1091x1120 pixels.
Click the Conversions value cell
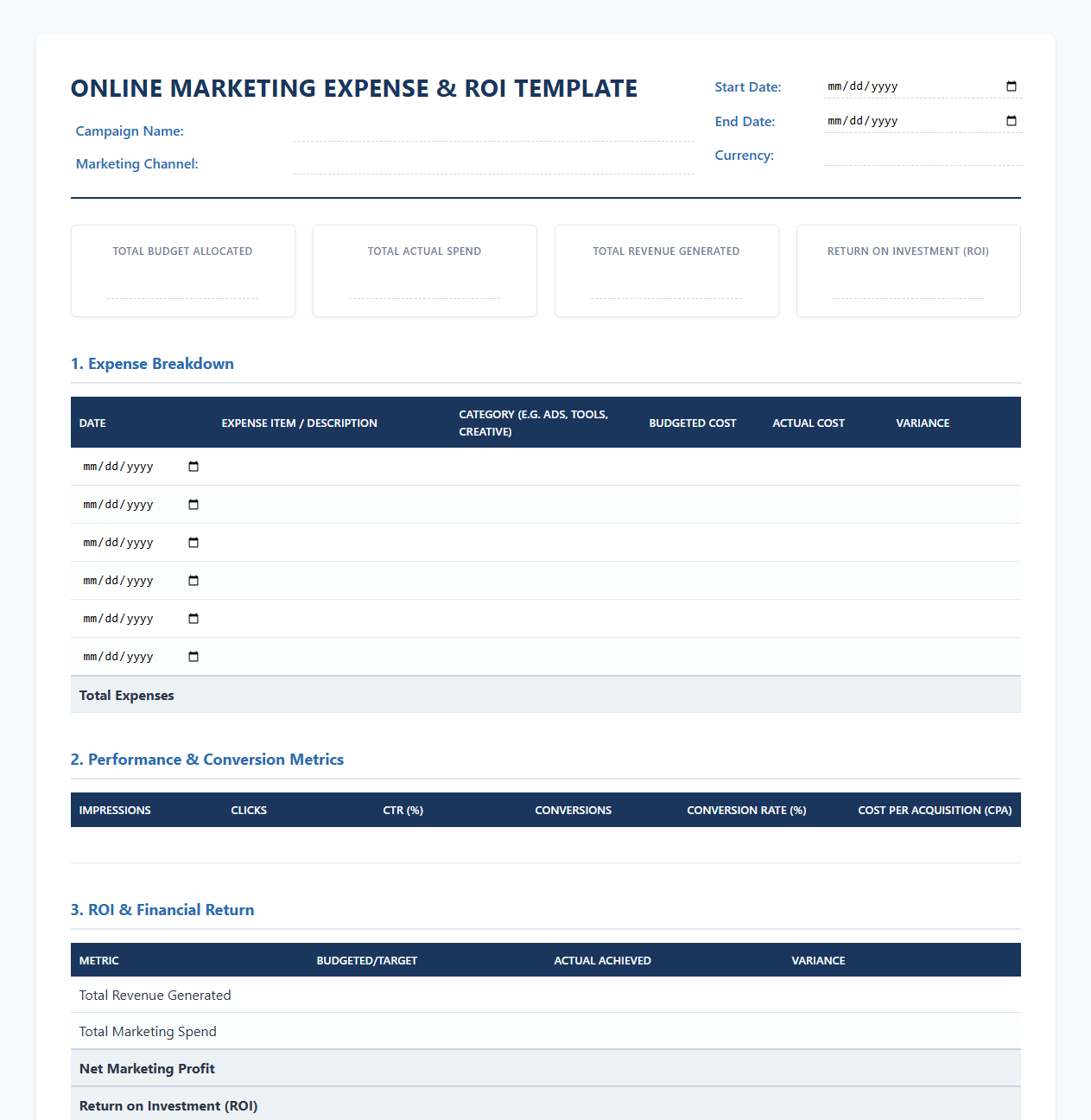coord(603,845)
